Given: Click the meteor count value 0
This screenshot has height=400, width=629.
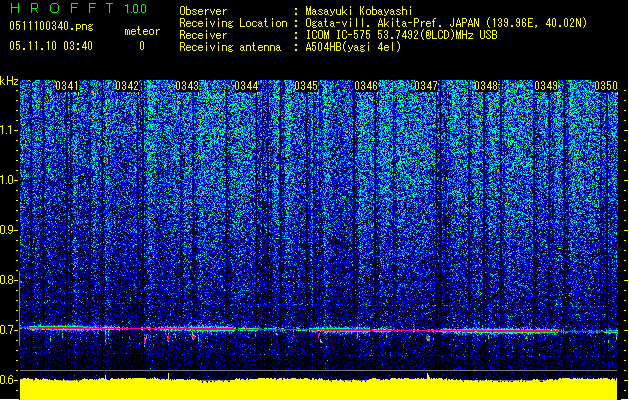Looking at the screenshot, I should click(x=142, y=46).
